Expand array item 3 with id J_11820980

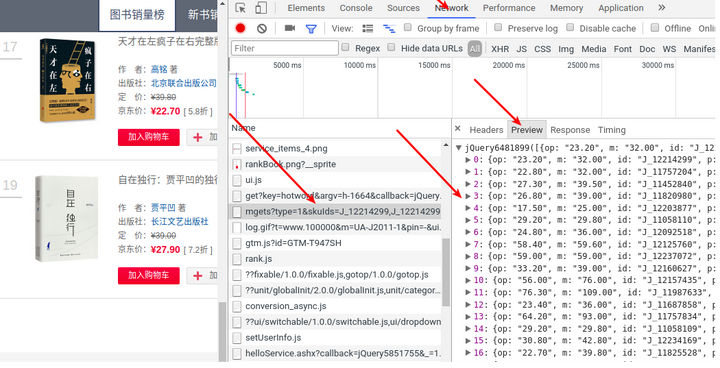pos(468,196)
